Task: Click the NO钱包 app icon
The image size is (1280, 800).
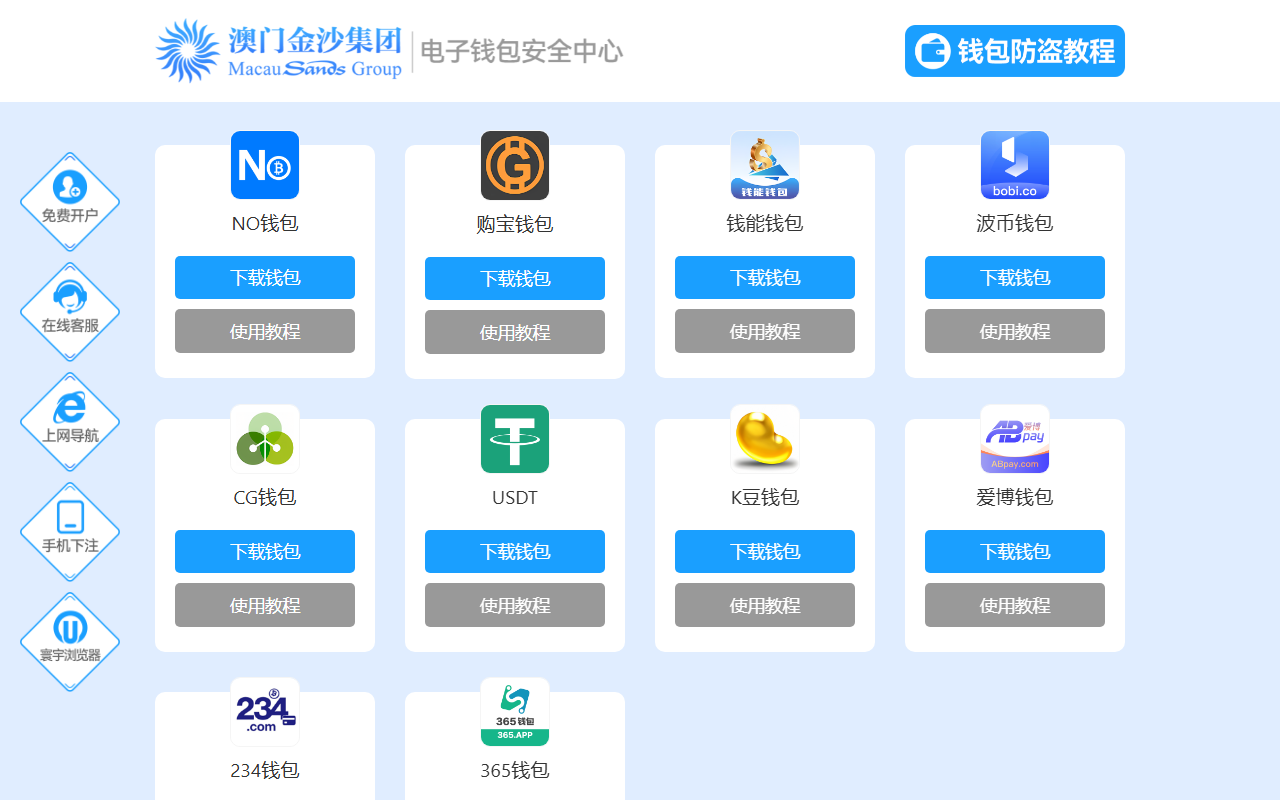Action: [265, 165]
